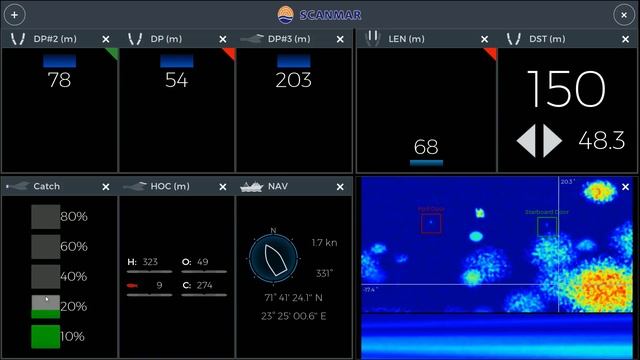Close the Scanmar application window
The width and height of the screenshot is (640, 360).
624,15
